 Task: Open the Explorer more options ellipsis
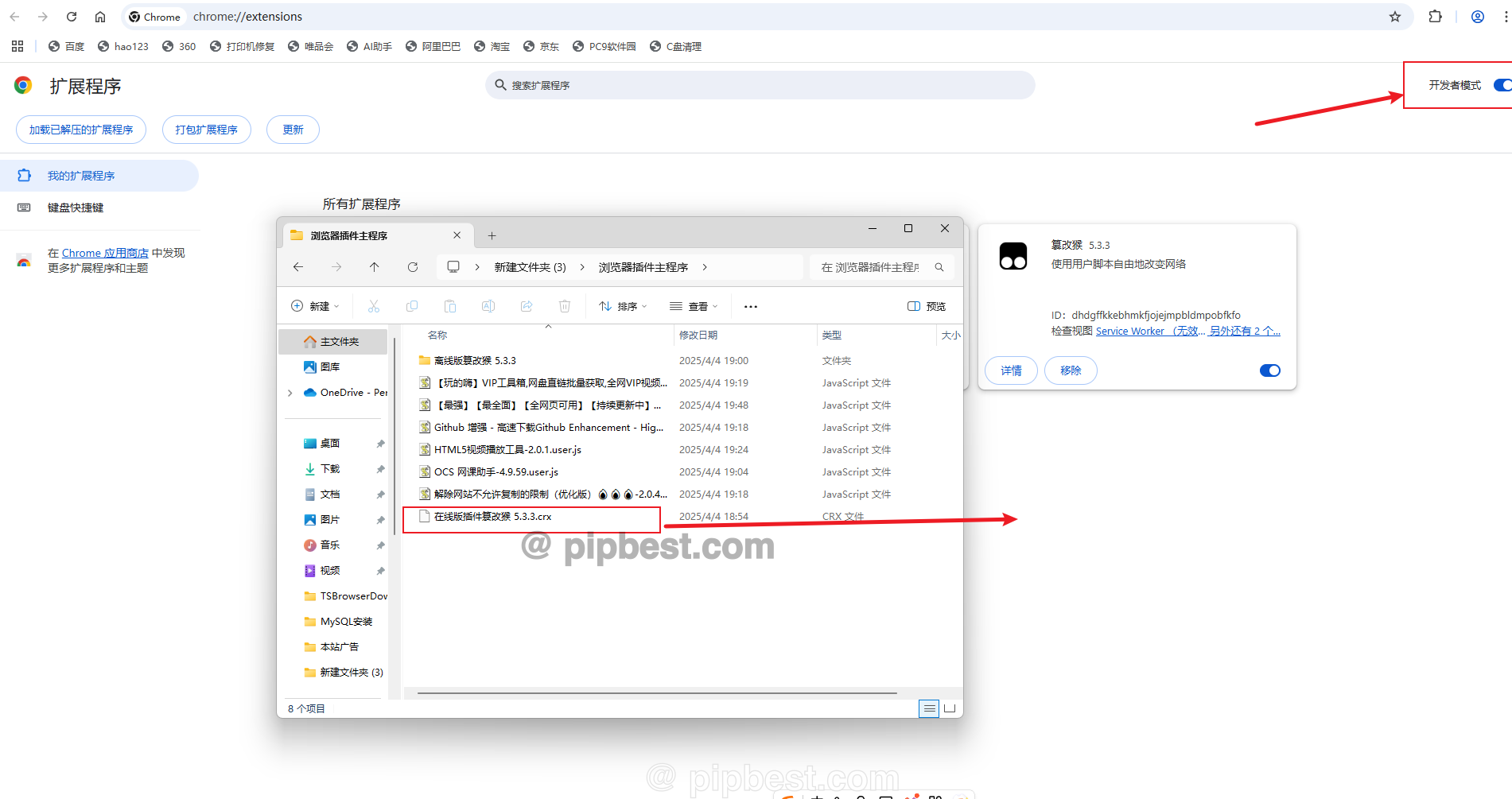(751, 306)
